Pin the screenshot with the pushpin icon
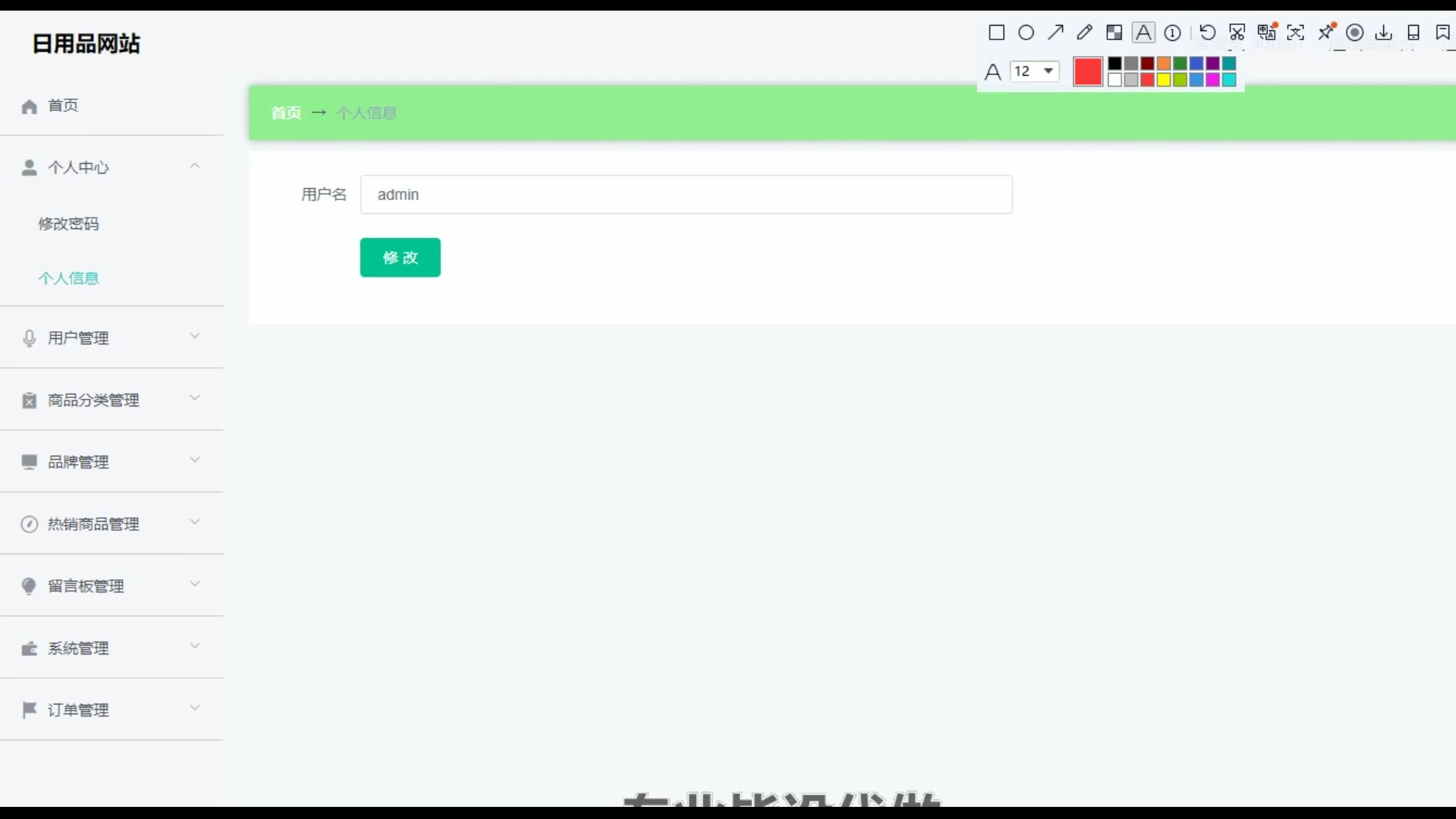Screen dimensions: 1456x819 pyautogui.click(x=1326, y=32)
